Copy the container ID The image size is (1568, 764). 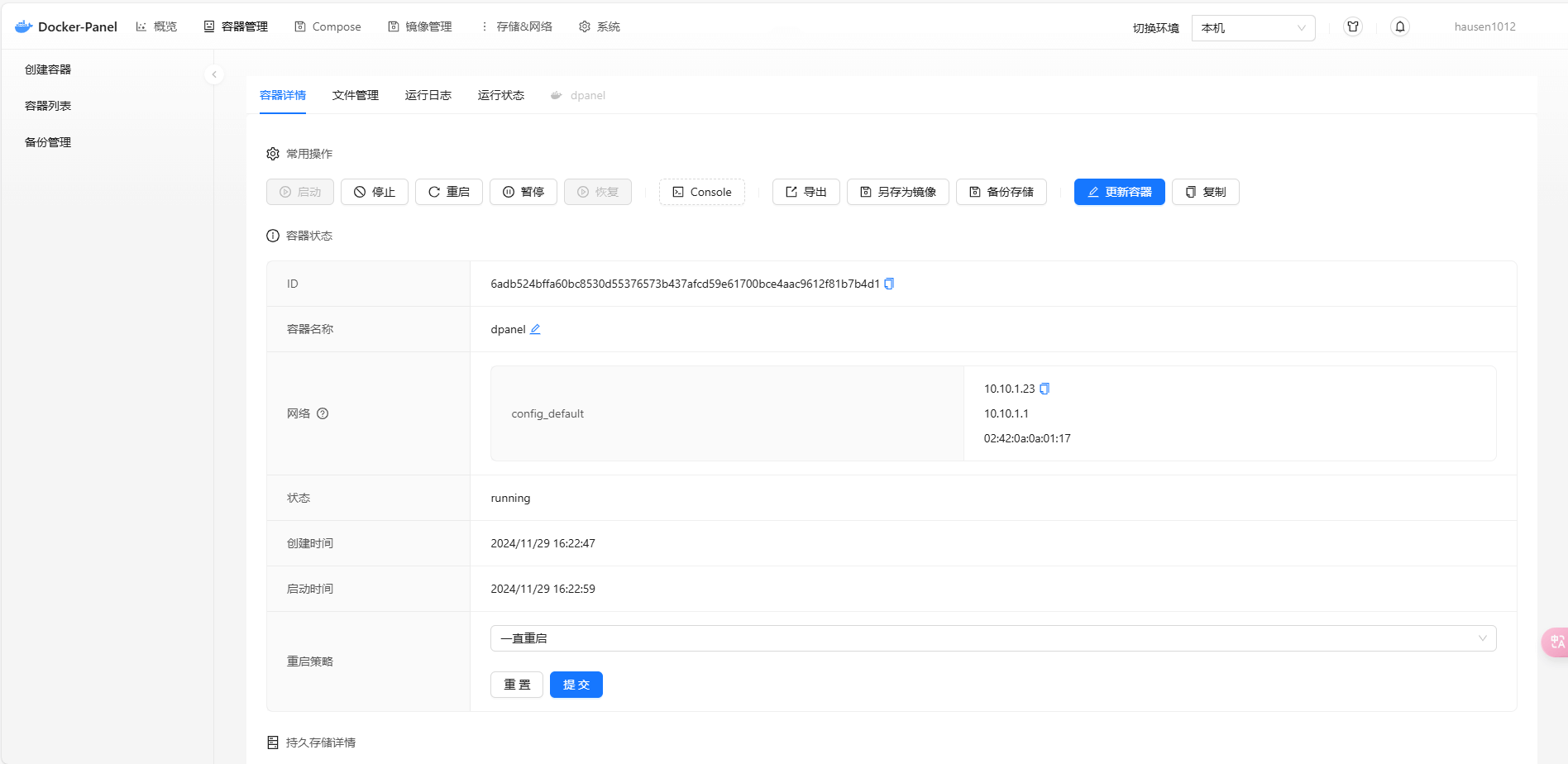[x=889, y=283]
